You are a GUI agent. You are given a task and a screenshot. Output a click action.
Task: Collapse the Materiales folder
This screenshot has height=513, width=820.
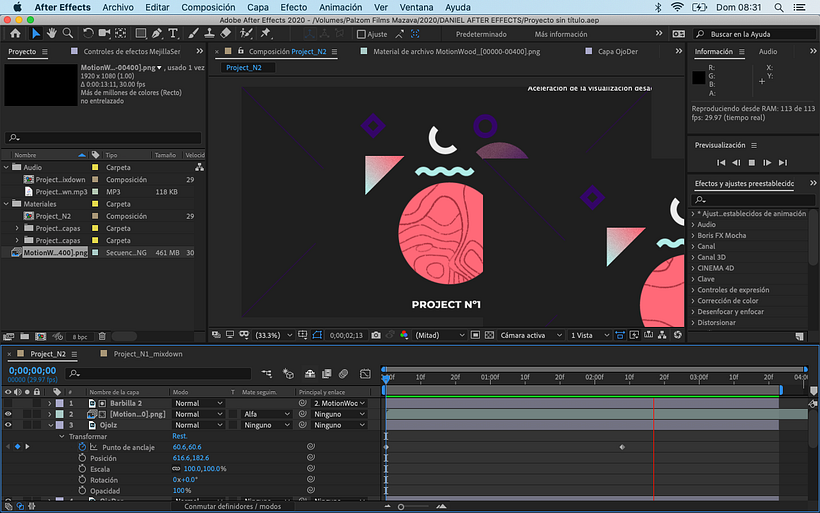[x=6, y=204]
